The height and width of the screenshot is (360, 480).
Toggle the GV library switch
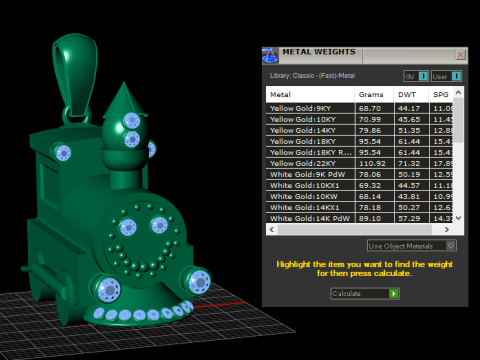click(416, 76)
